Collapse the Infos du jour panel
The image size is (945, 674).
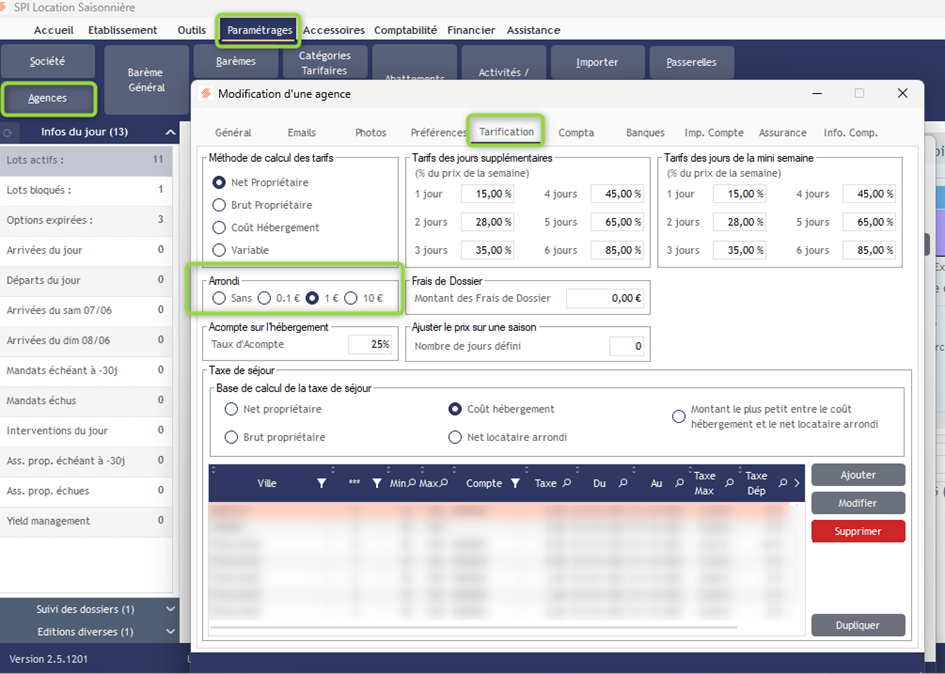click(170, 132)
